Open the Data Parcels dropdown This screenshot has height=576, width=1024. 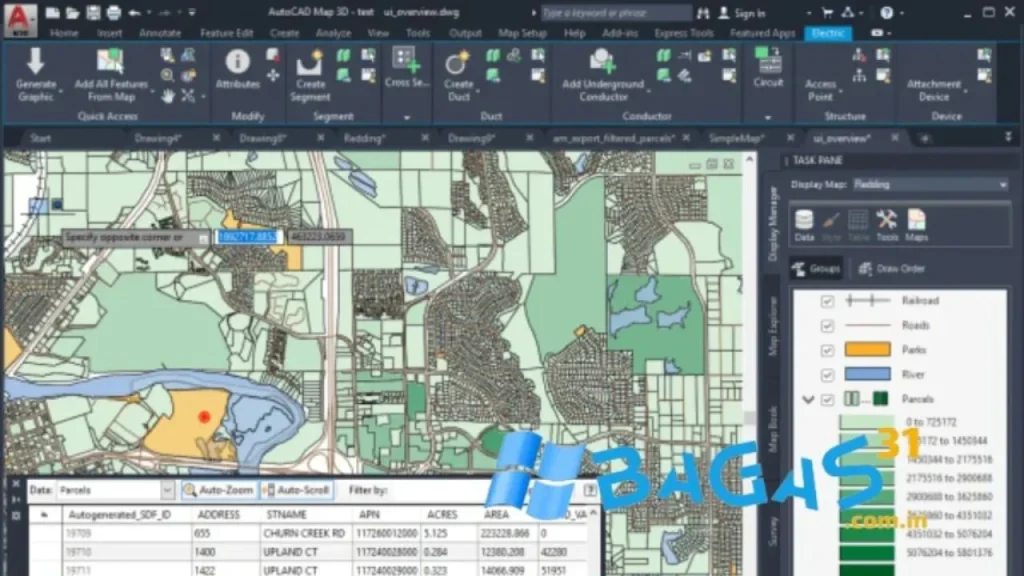(167, 490)
